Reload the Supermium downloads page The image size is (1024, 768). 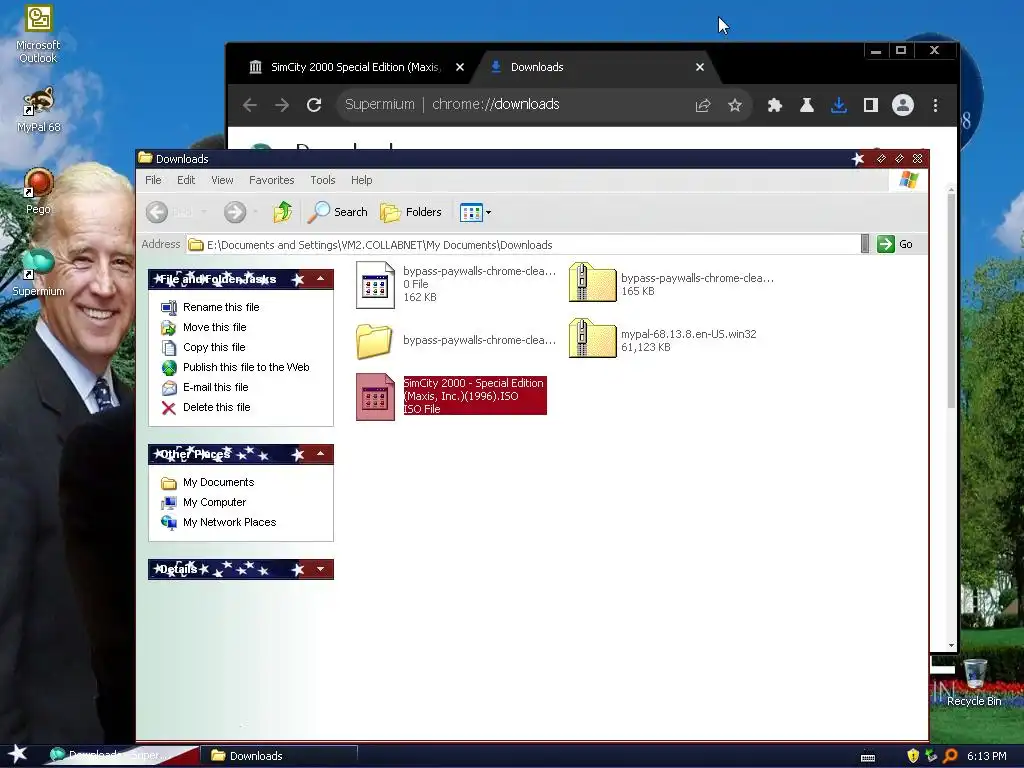pos(314,104)
